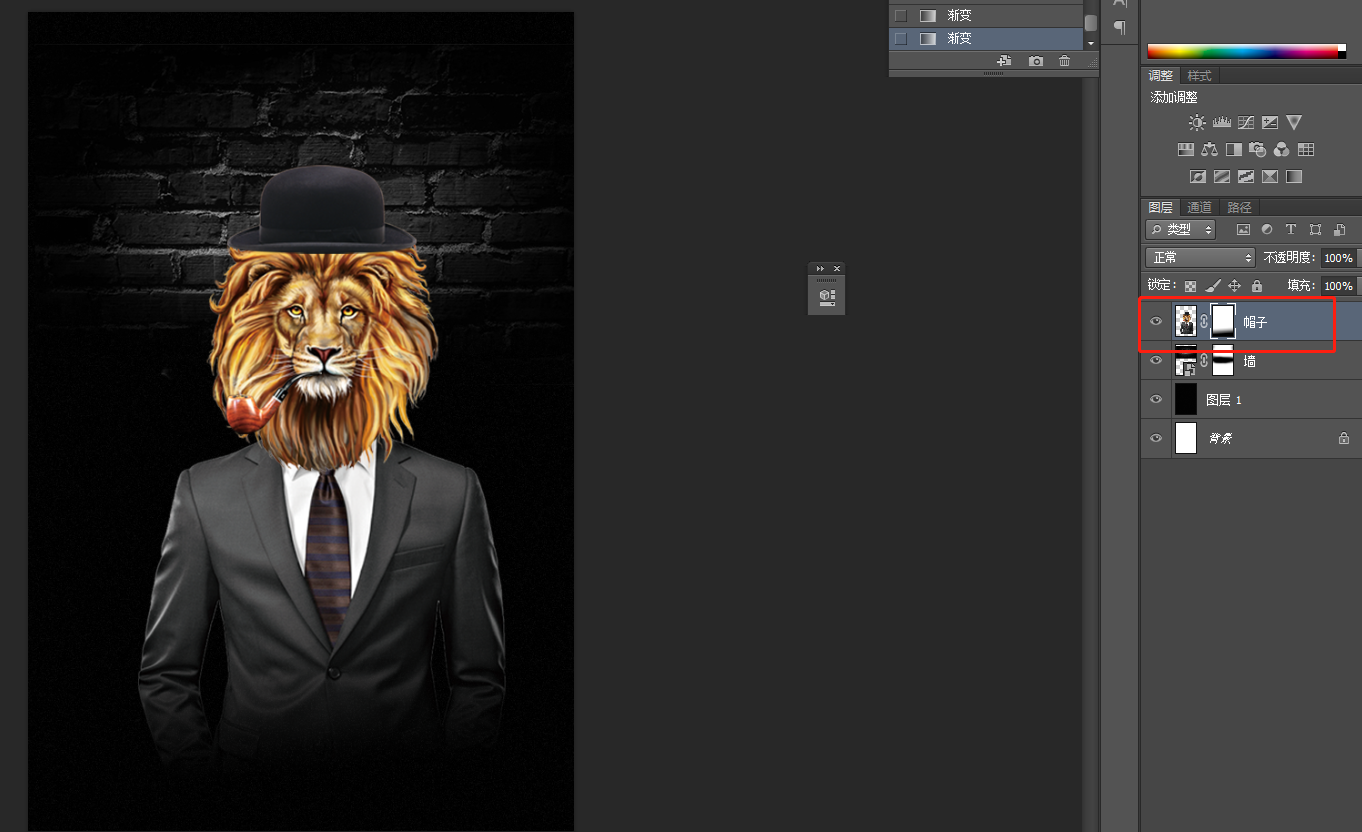The height and width of the screenshot is (832, 1362).
Task: Add a Photo Filter adjustment
Action: [x=1258, y=150]
